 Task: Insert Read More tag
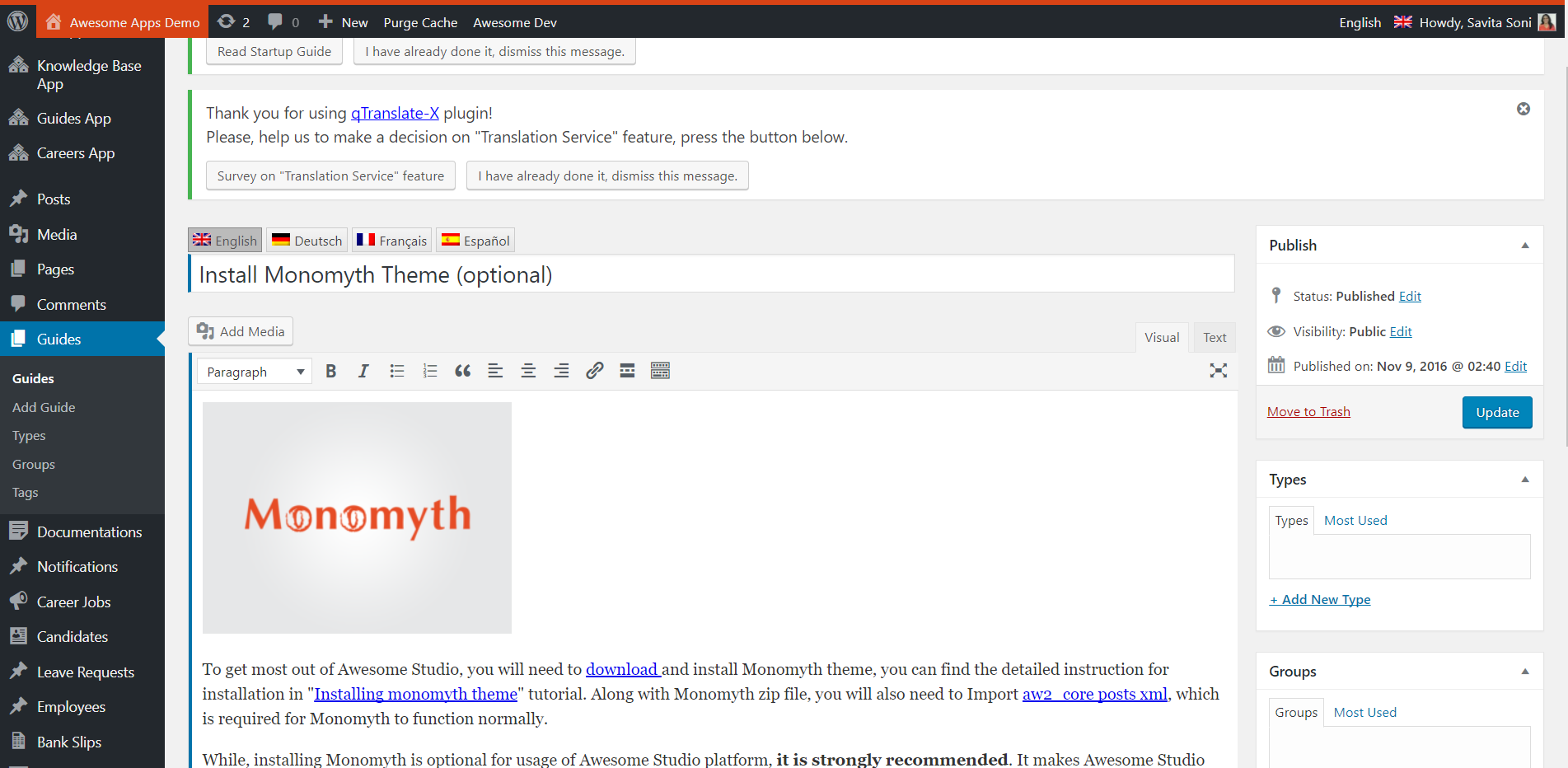(627, 371)
